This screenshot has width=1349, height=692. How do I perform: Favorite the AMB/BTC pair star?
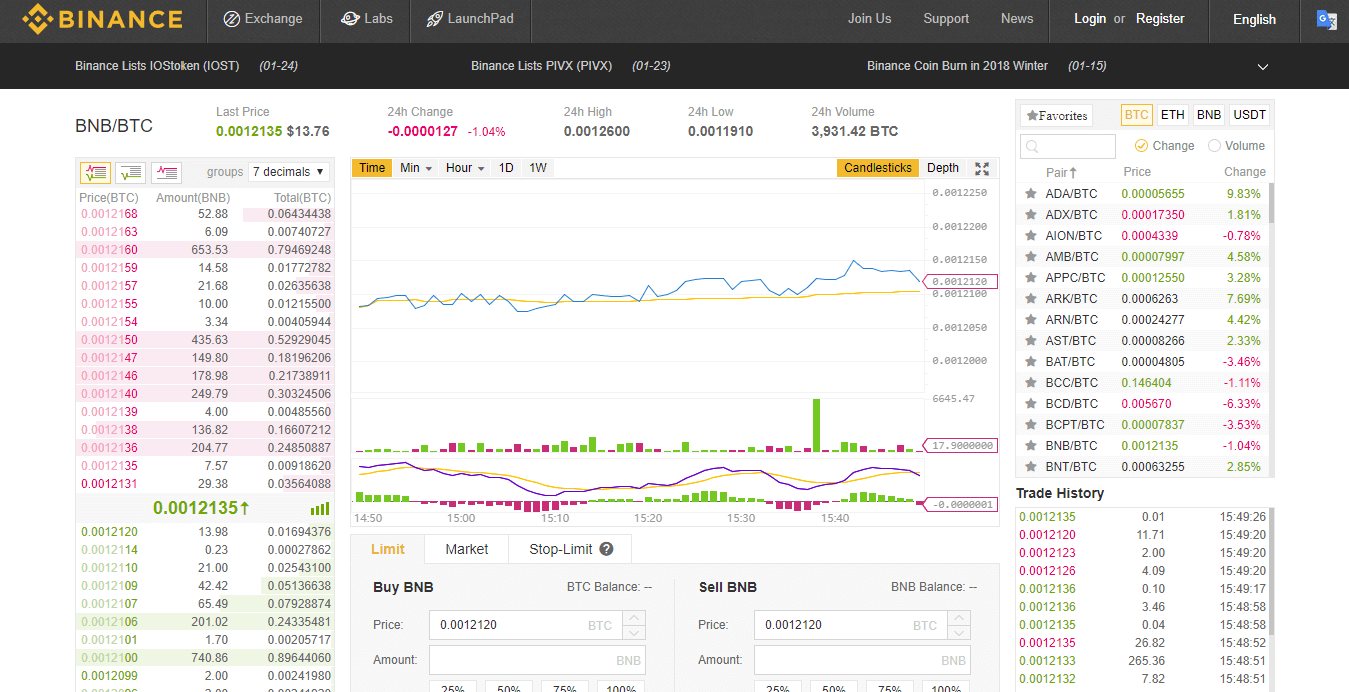1030,257
